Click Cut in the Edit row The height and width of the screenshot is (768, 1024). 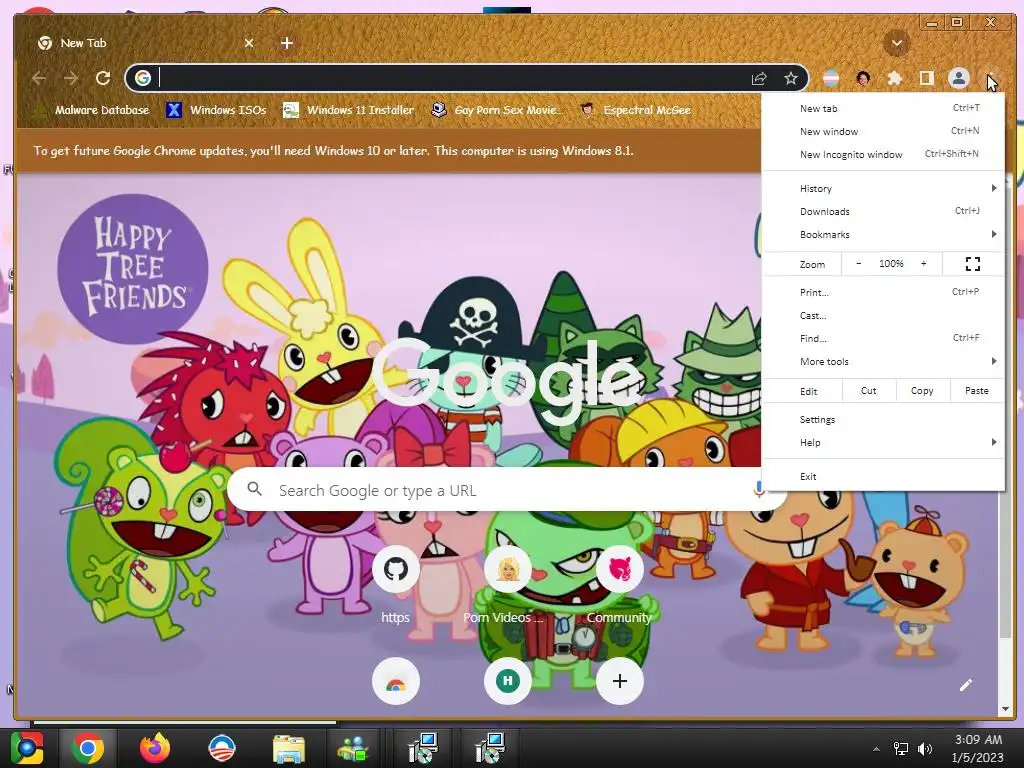[869, 391]
